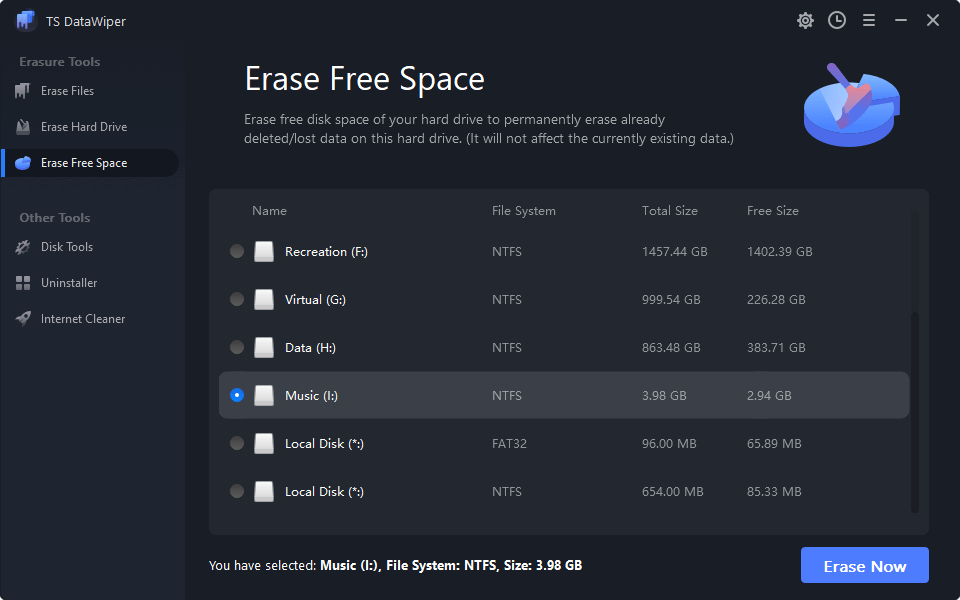Click the Disk Tools gear icon

click(23, 247)
